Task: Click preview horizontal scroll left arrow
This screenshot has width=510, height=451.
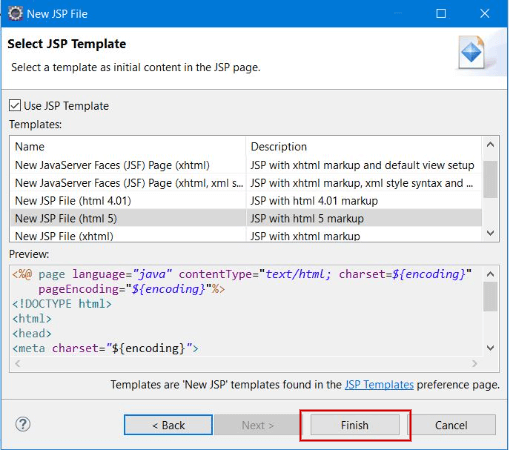Action: tap(18, 363)
